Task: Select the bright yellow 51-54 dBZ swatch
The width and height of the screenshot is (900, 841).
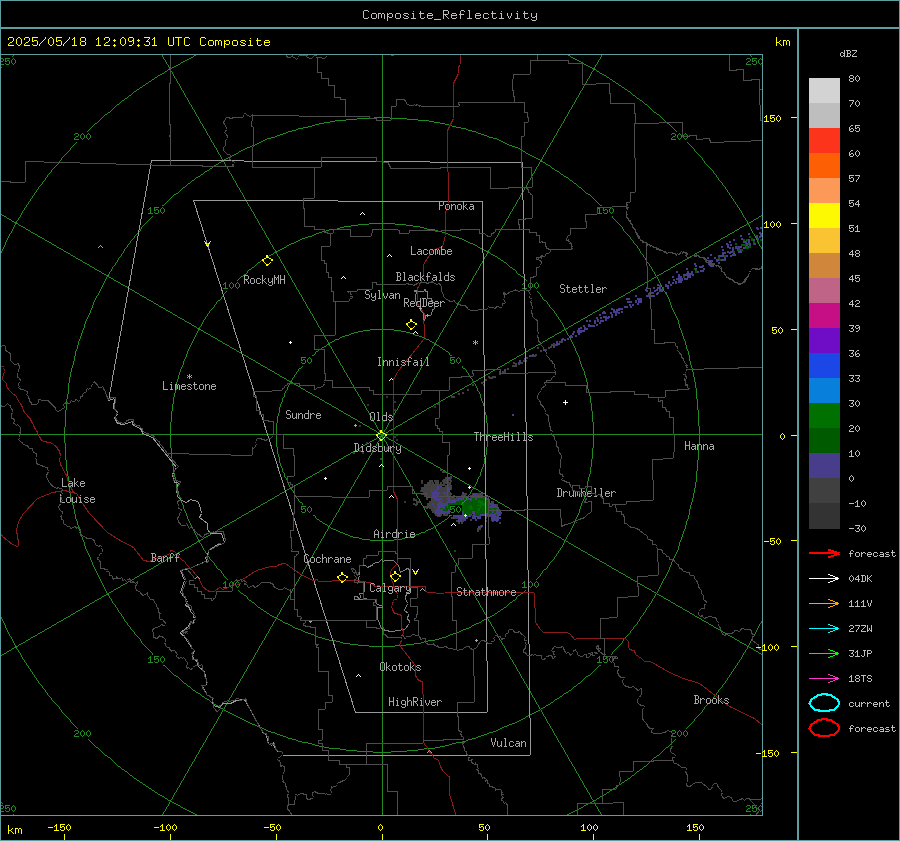Action: [824, 215]
